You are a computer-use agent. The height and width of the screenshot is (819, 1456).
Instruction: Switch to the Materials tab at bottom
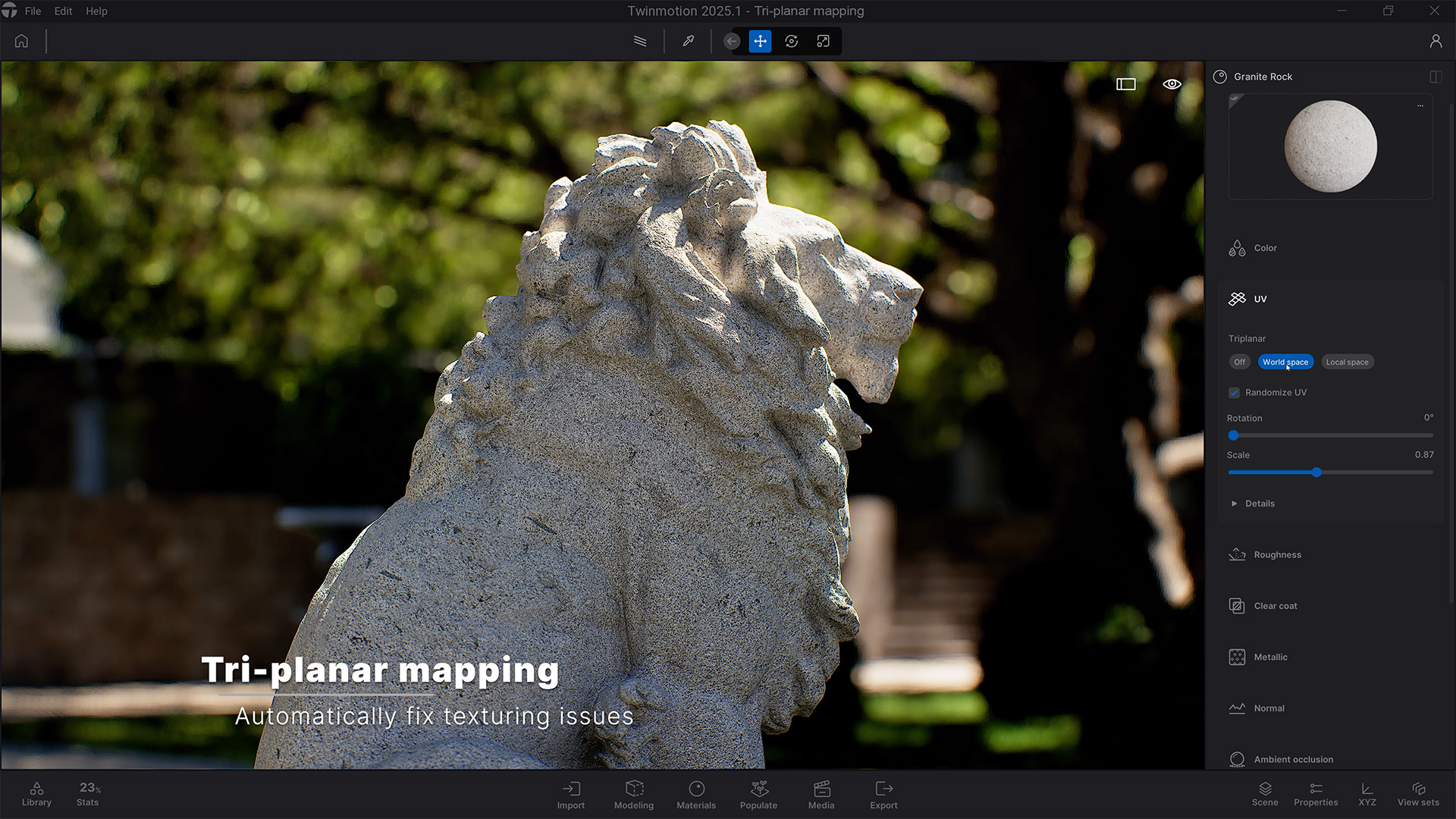[695, 795]
